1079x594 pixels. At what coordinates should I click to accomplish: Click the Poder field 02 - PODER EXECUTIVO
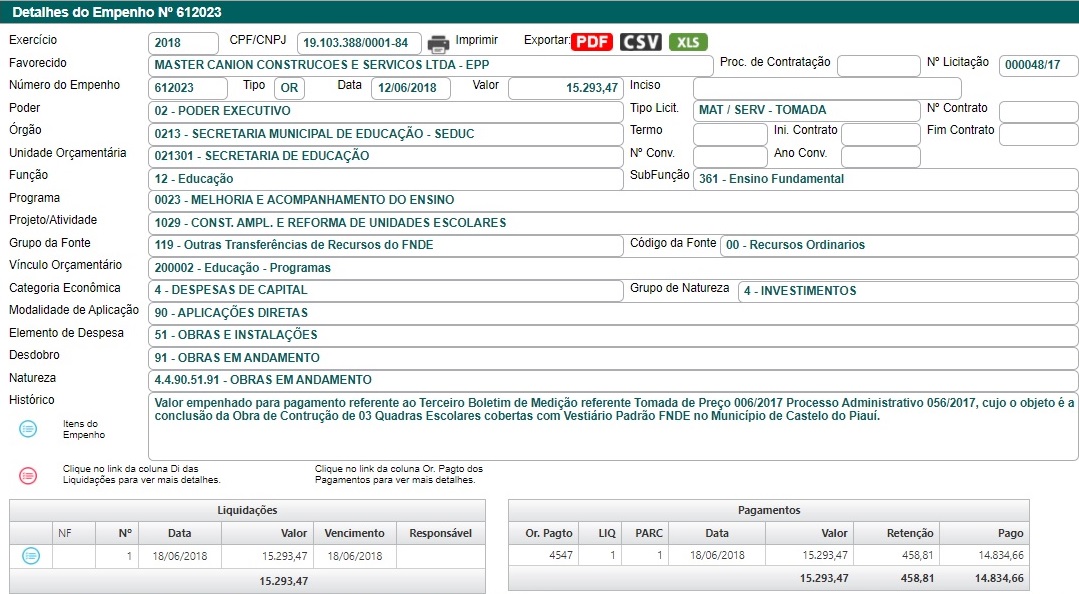(x=386, y=111)
